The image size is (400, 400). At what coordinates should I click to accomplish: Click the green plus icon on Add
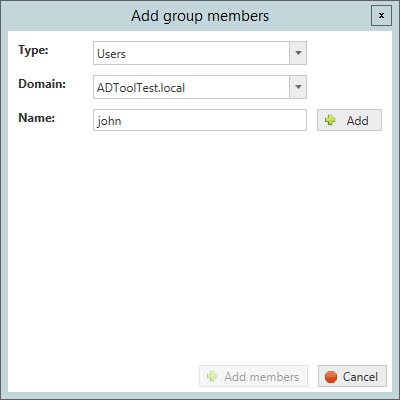(330, 120)
